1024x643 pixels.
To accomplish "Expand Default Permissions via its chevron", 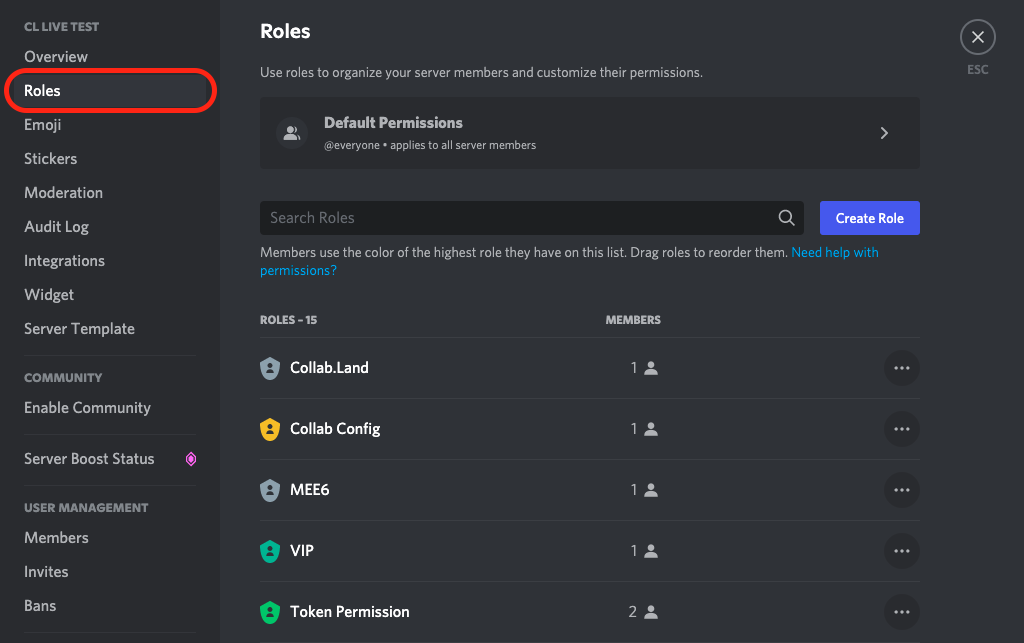I will pos(884,132).
